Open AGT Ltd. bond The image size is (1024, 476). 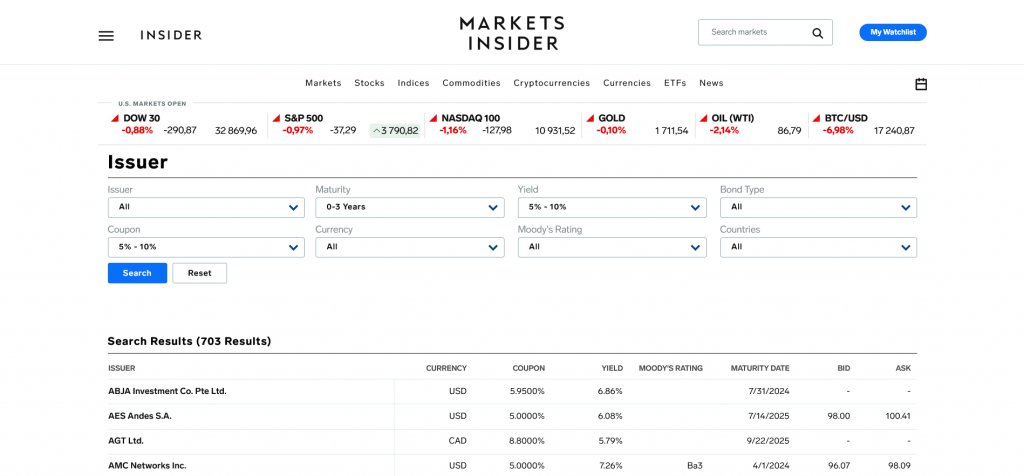point(126,441)
